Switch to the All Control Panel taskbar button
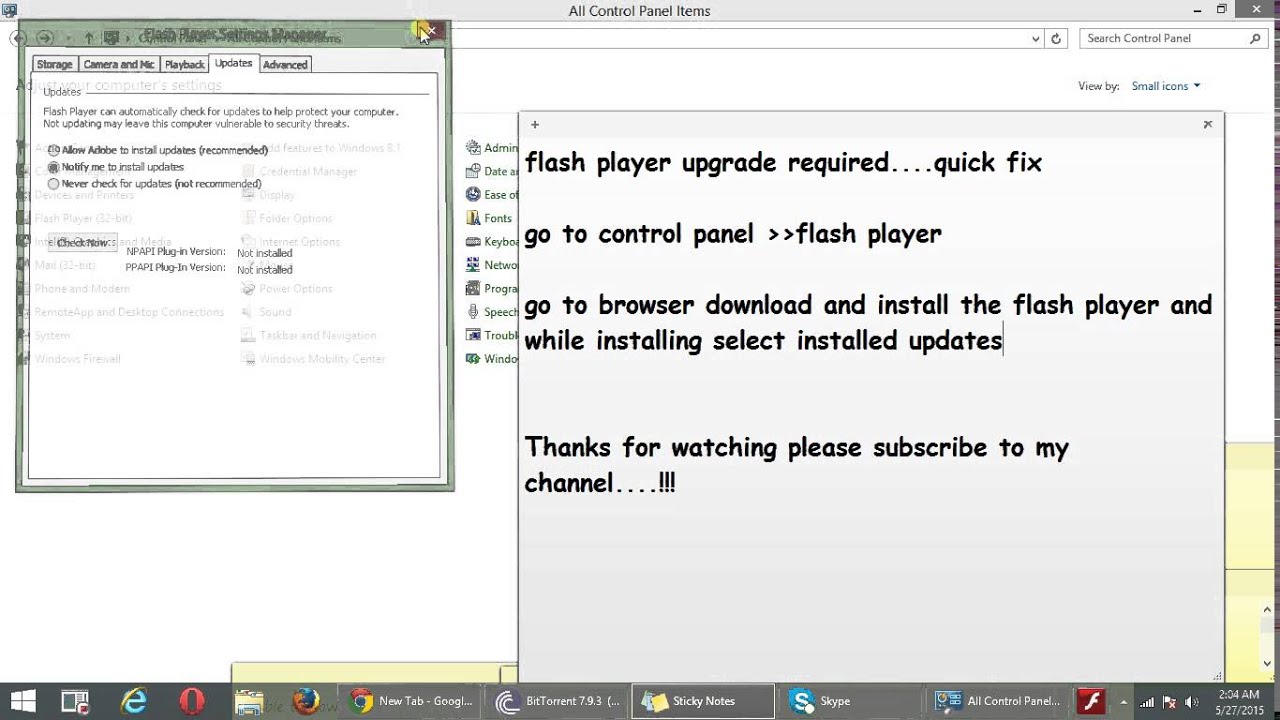 point(999,701)
